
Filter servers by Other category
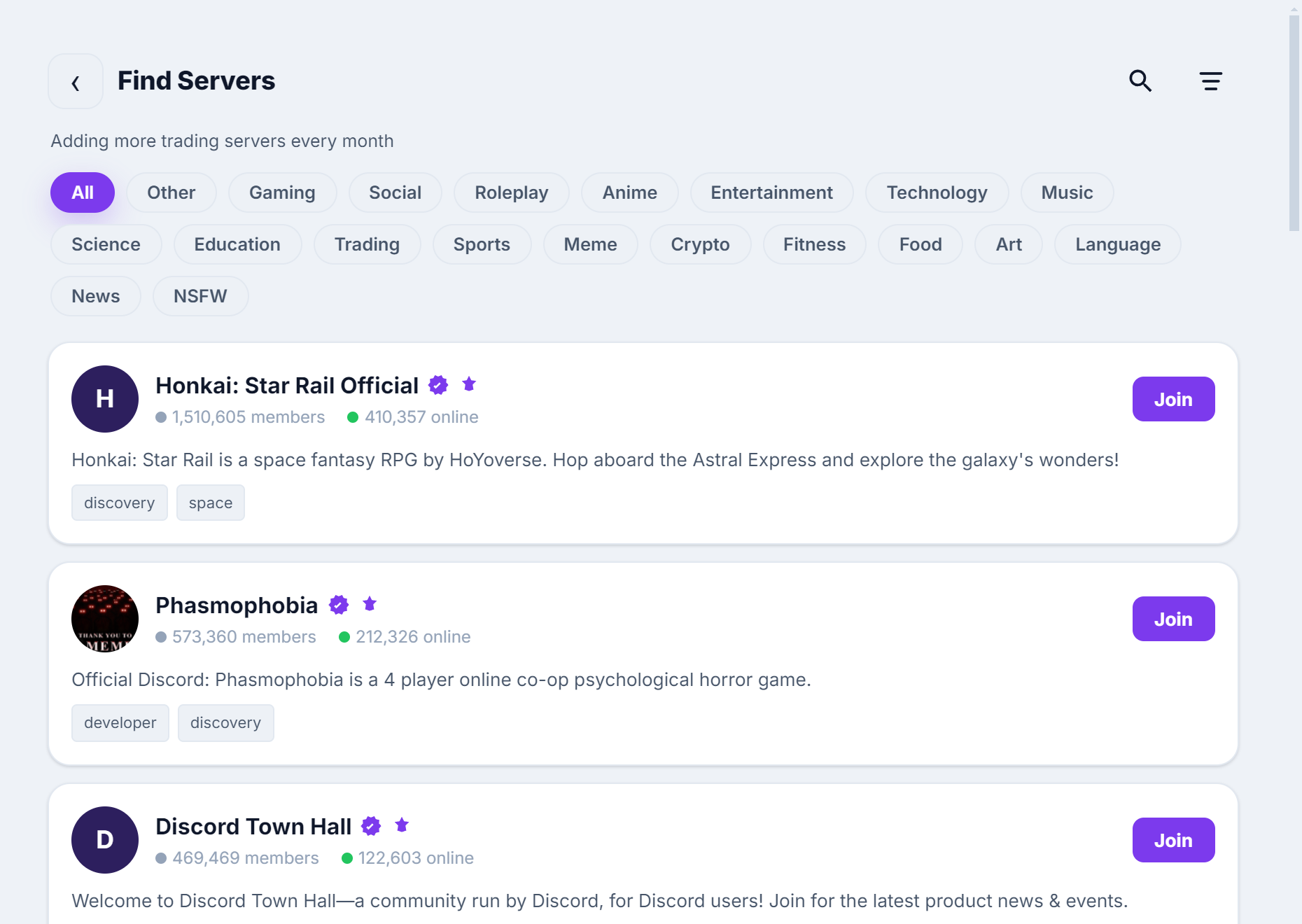pyautogui.click(x=171, y=192)
